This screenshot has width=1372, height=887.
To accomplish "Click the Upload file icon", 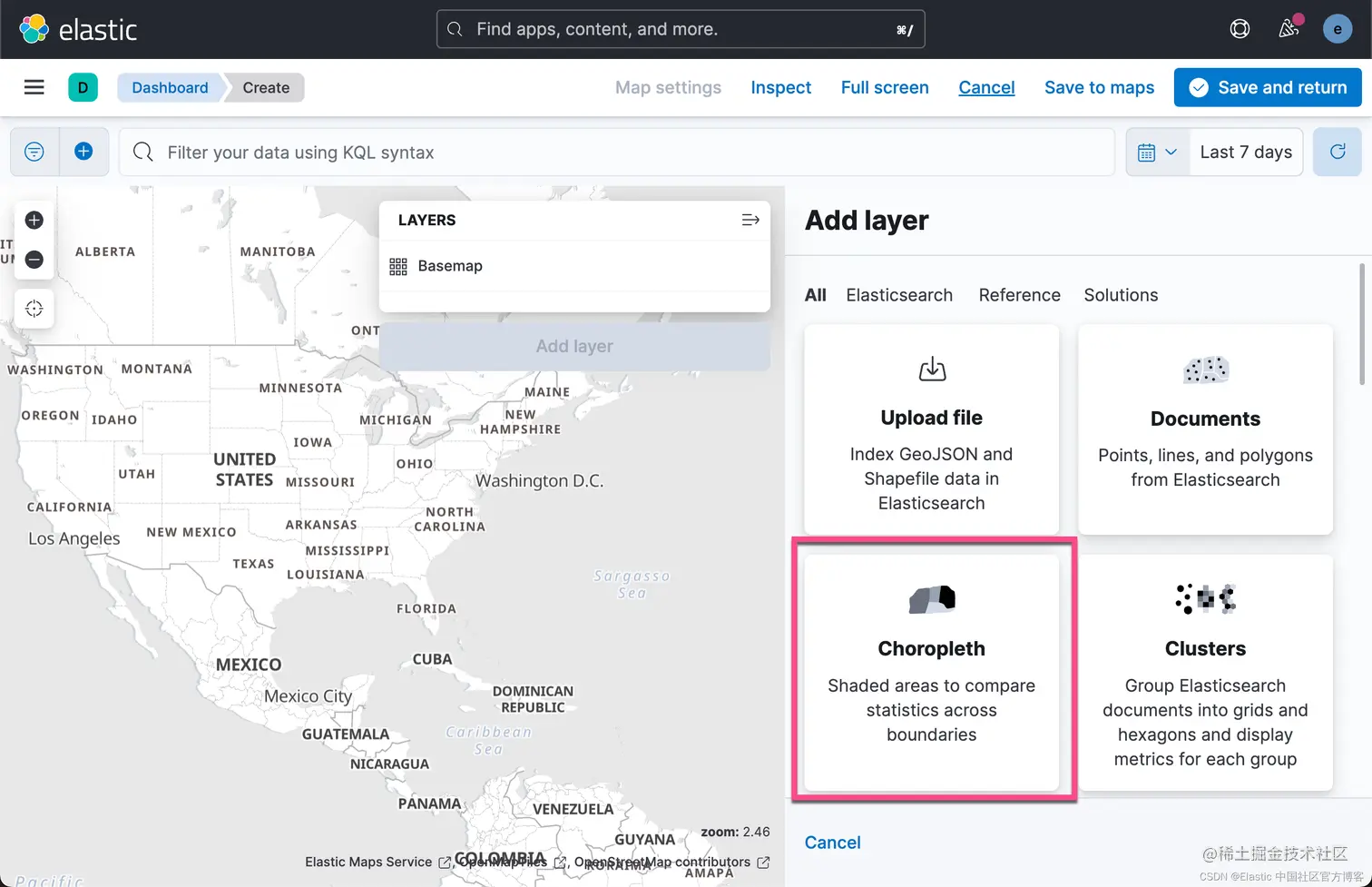I will 932,370.
